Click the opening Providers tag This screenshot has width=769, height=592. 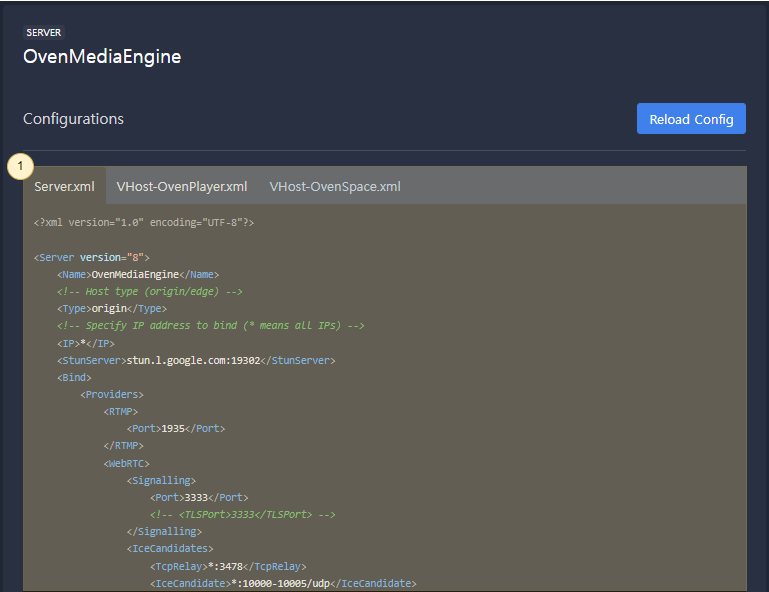pyautogui.click(x=112, y=395)
